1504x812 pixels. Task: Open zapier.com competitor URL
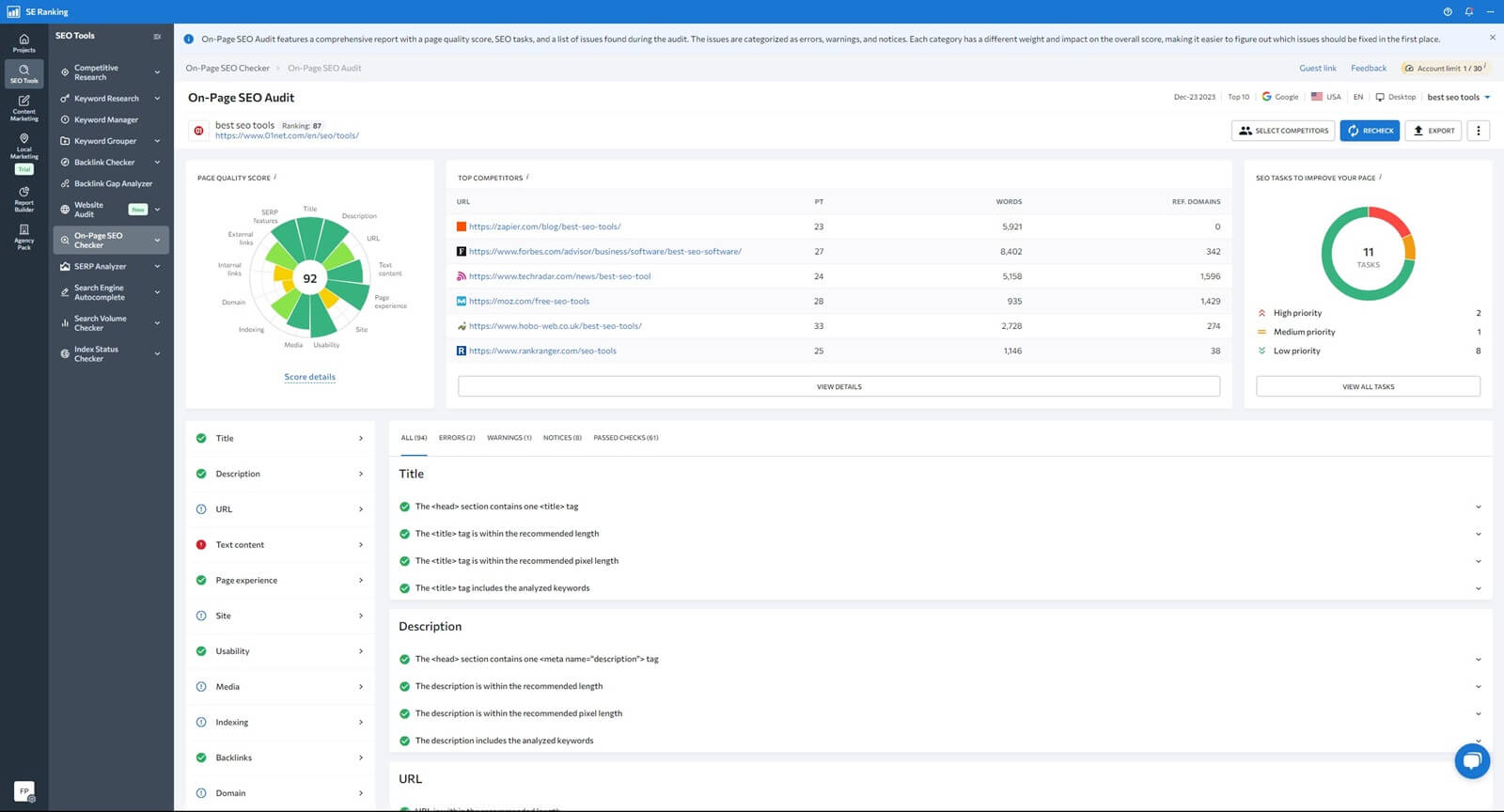(544, 226)
